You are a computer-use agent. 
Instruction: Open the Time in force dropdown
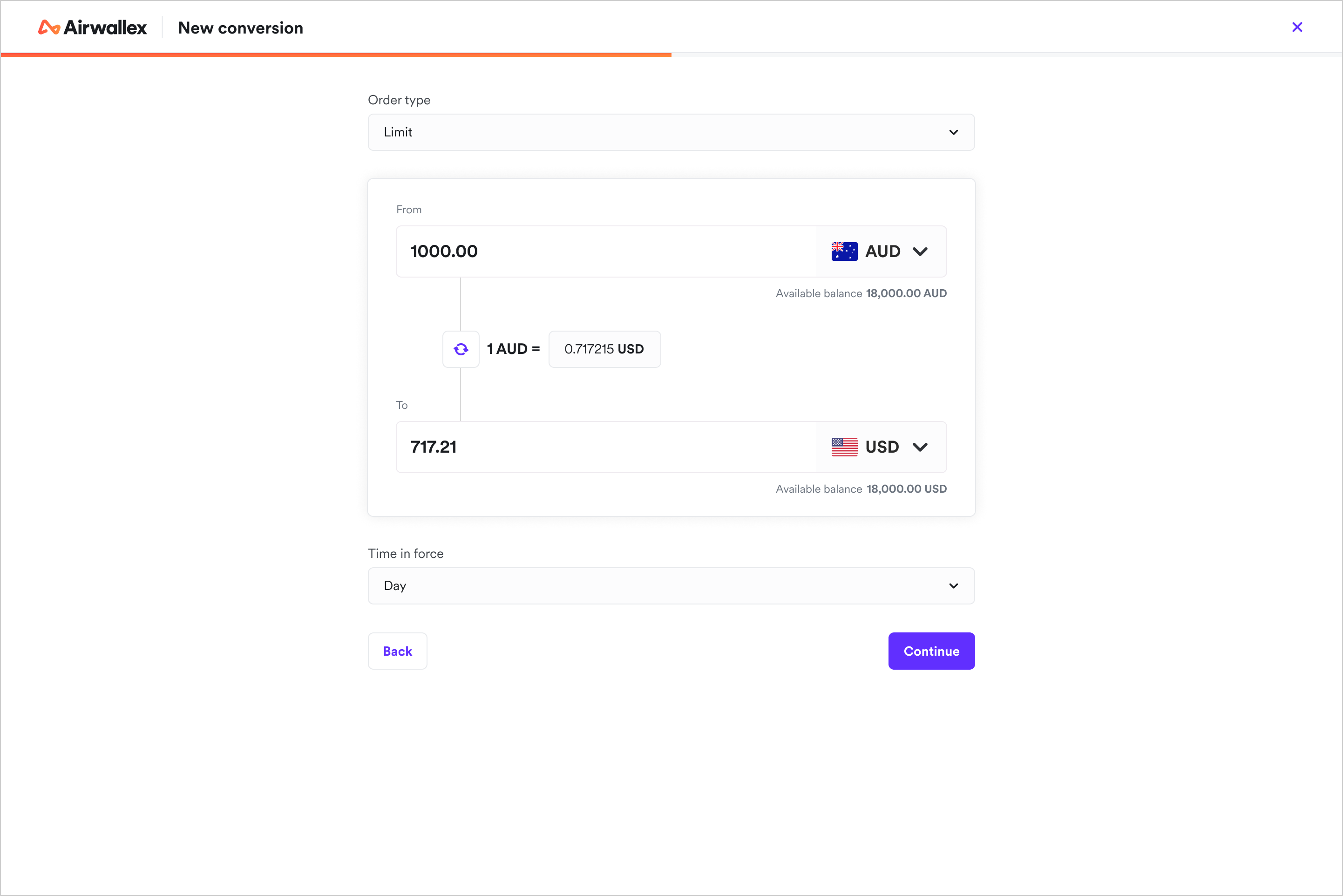pos(671,586)
